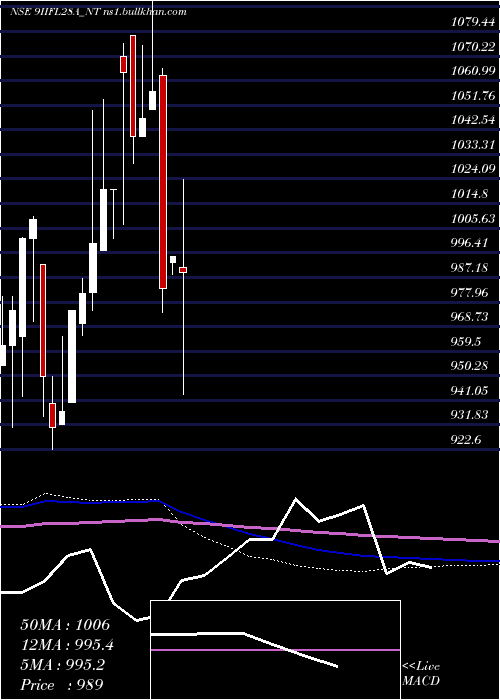Click price label 987.18
This screenshot has height=700, width=500.
[x=469, y=267]
